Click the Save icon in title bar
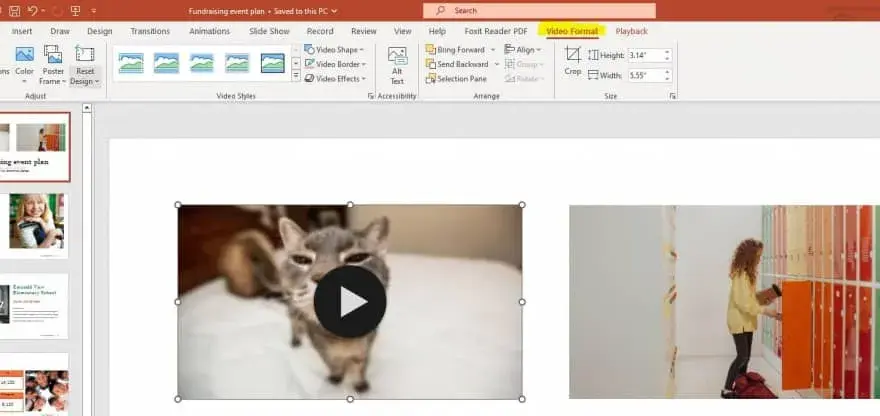 point(15,11)
